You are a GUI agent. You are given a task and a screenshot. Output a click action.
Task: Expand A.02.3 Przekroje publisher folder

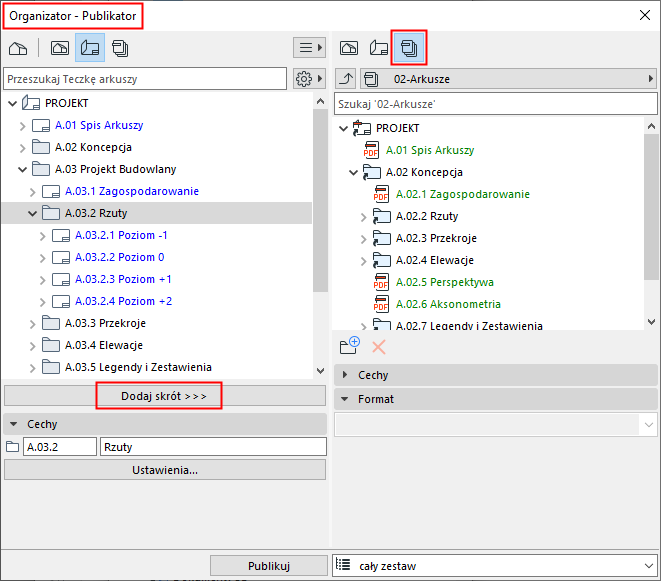point(363,239)
